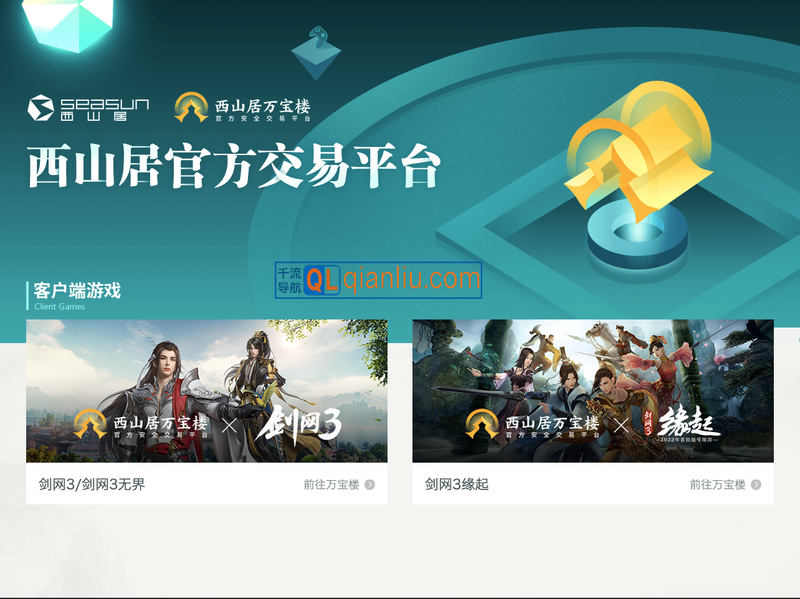
Task: Click 前往万宝楼 under 剑网3缘起 card
Action: coord(718,485)
